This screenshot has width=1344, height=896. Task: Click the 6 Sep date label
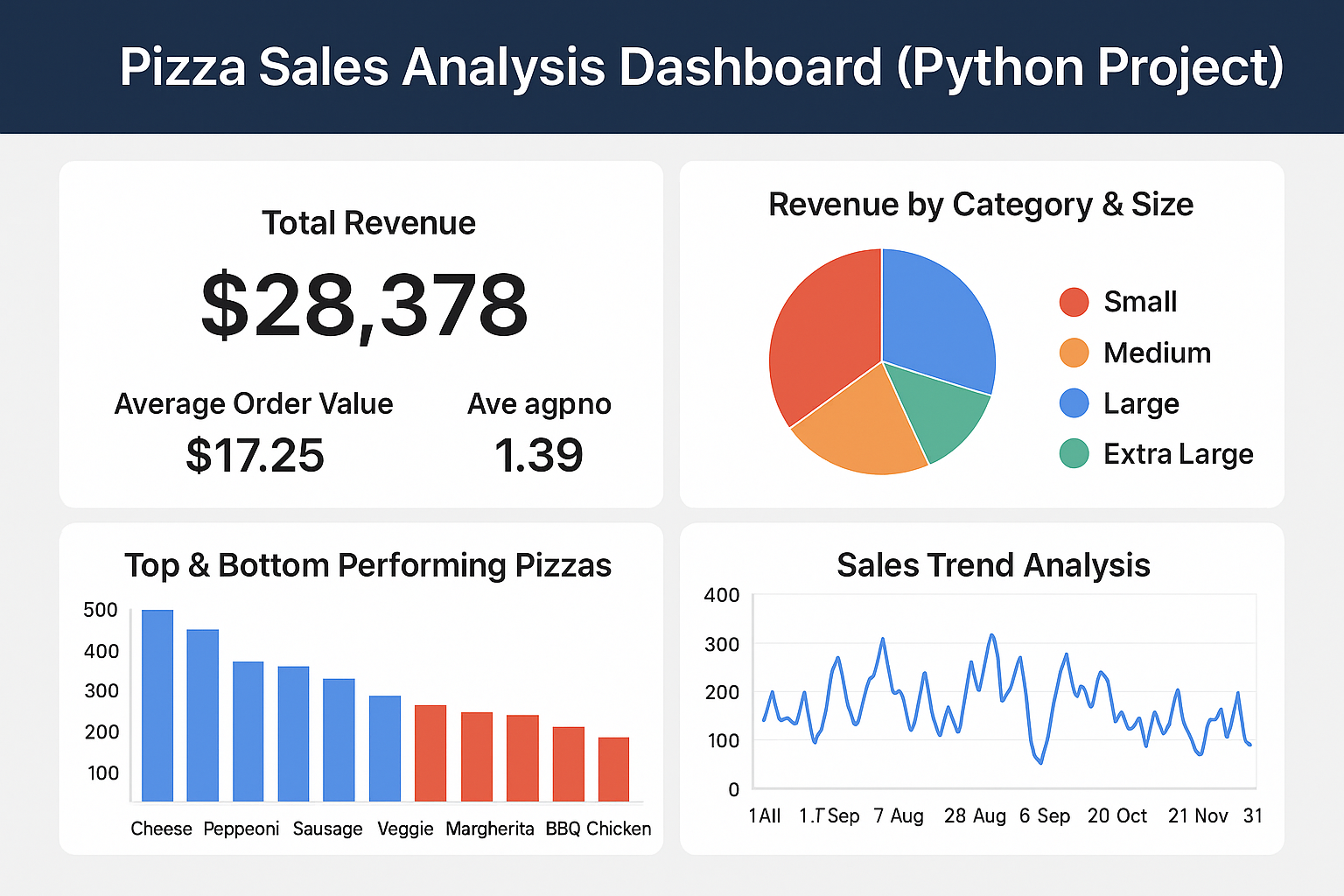(x=1045, y=816)
